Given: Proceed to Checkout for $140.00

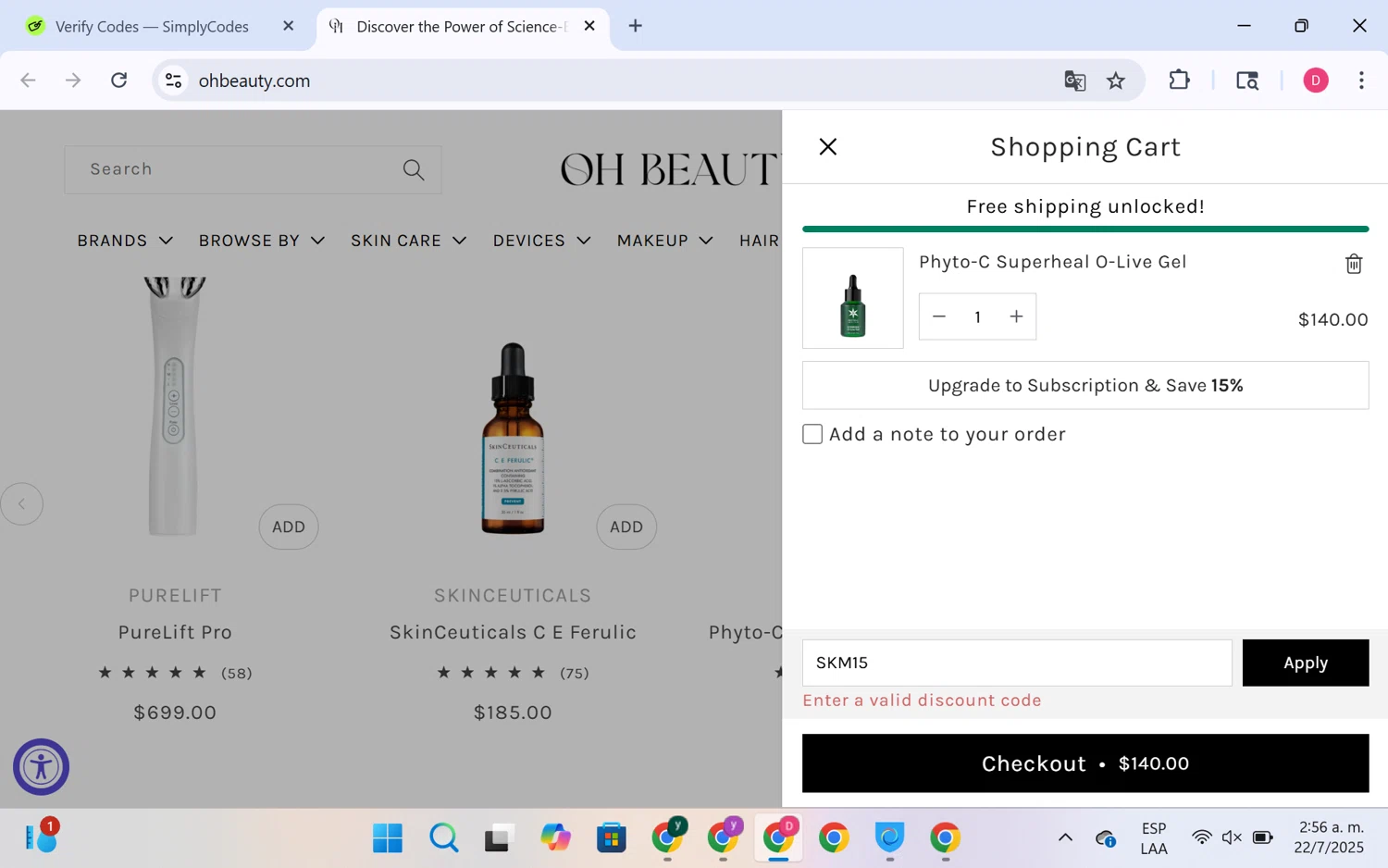Looking at the screenshot, I should click(1084, 763).
